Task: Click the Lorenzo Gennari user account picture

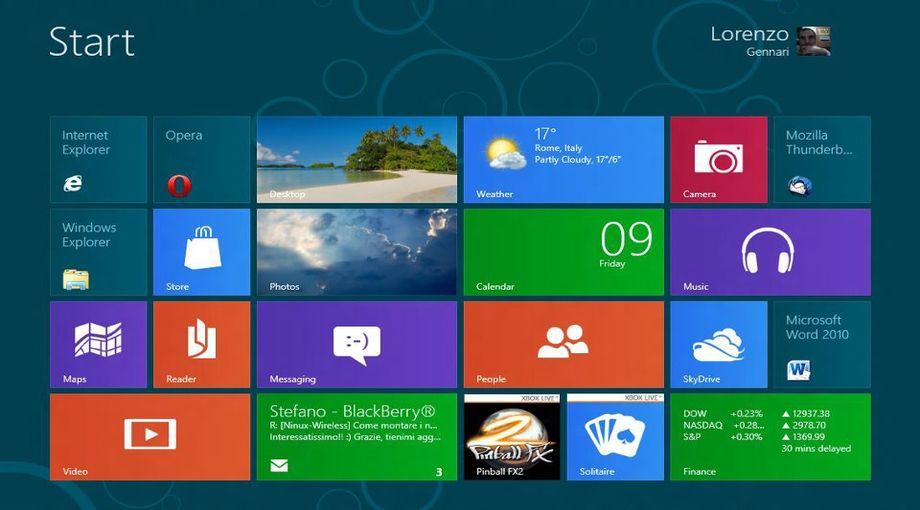Action: click(x=813, y=41)
